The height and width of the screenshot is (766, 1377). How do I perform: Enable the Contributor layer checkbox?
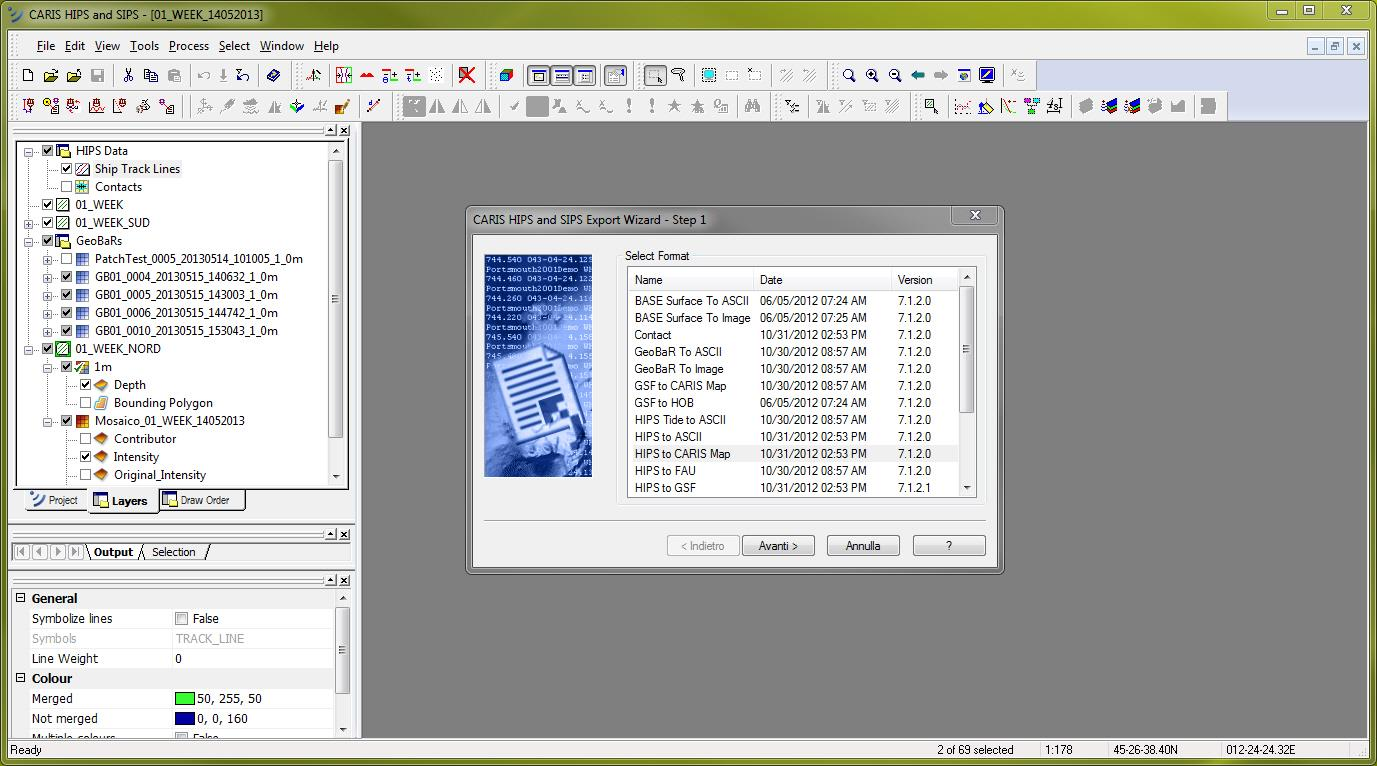point(86,439)
